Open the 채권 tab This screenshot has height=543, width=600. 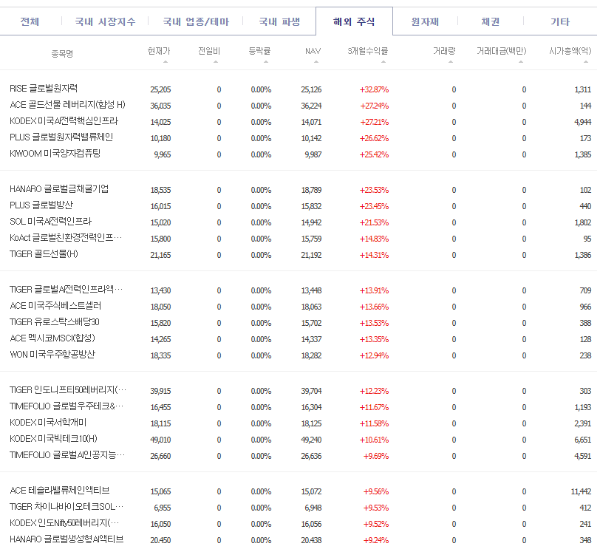[x=491, y=22]
